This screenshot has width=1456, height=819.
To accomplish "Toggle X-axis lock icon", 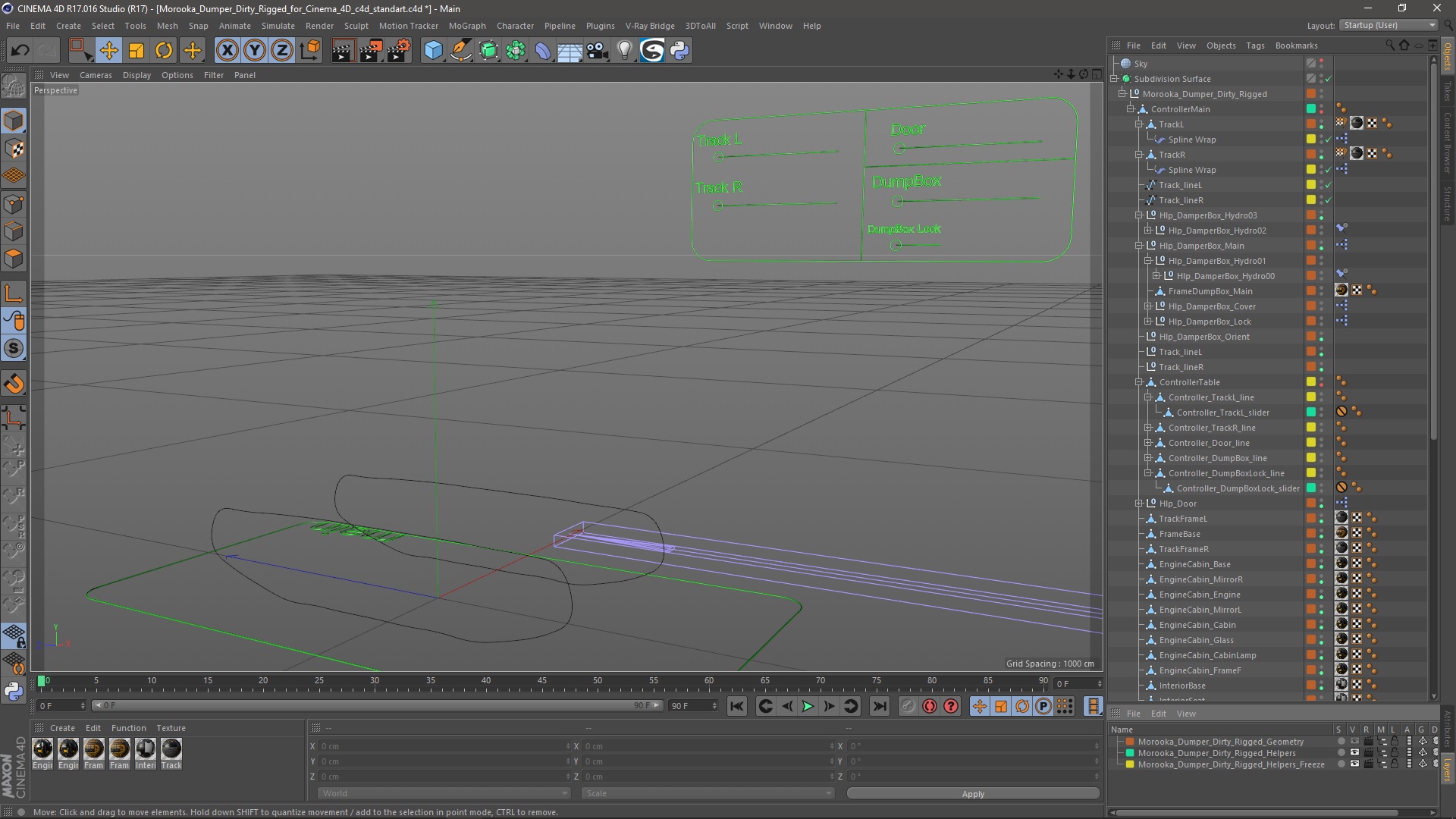I will tap(227, 51).
